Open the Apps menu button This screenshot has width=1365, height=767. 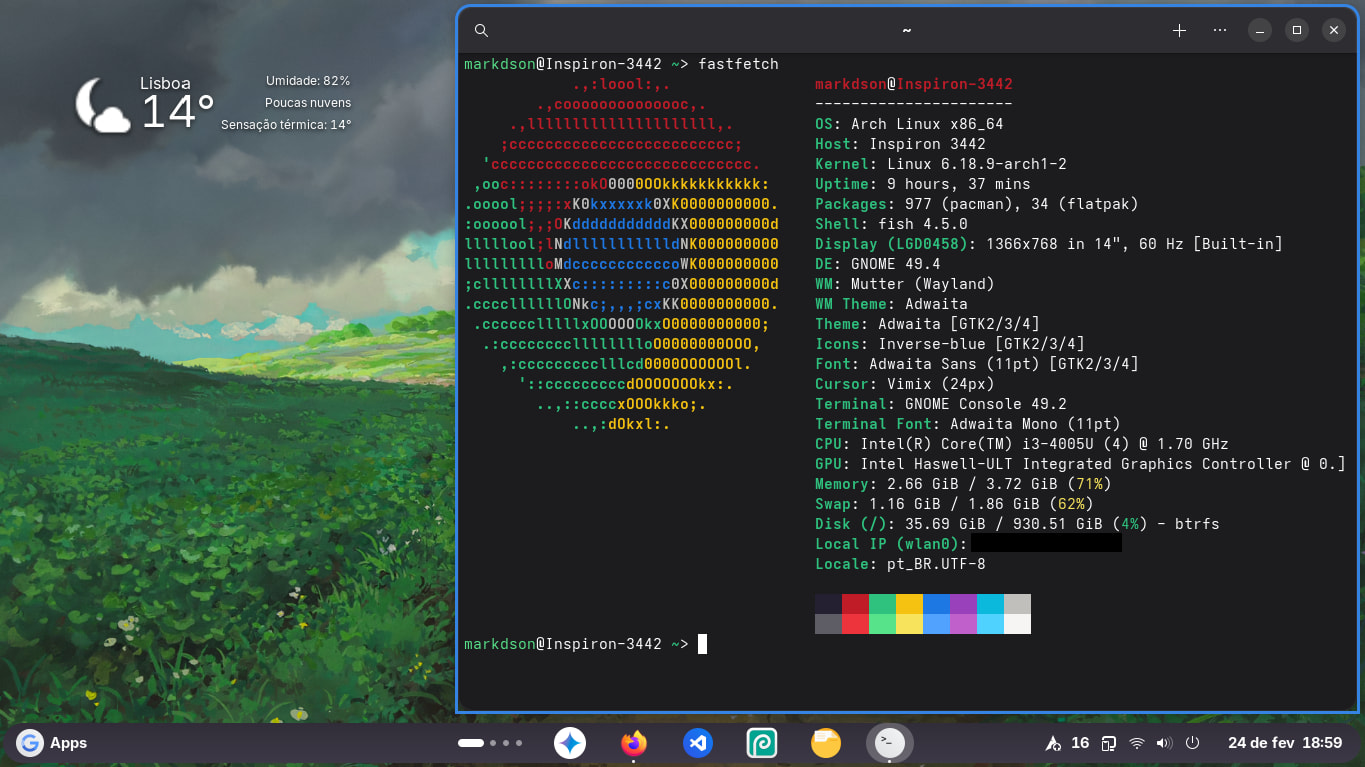click(x=53, y=743)
